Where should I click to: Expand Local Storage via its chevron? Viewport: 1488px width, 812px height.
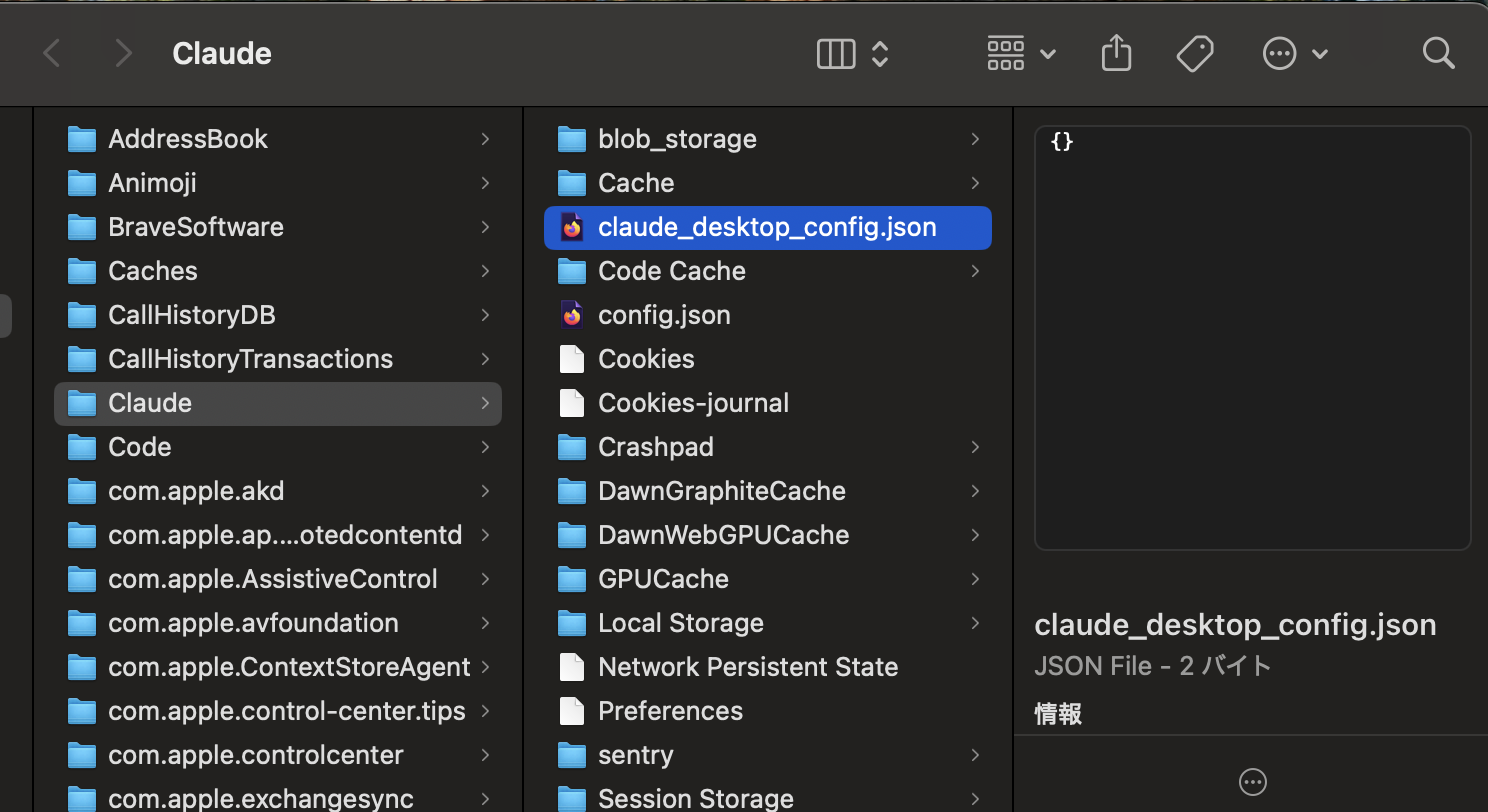(975, 623)
